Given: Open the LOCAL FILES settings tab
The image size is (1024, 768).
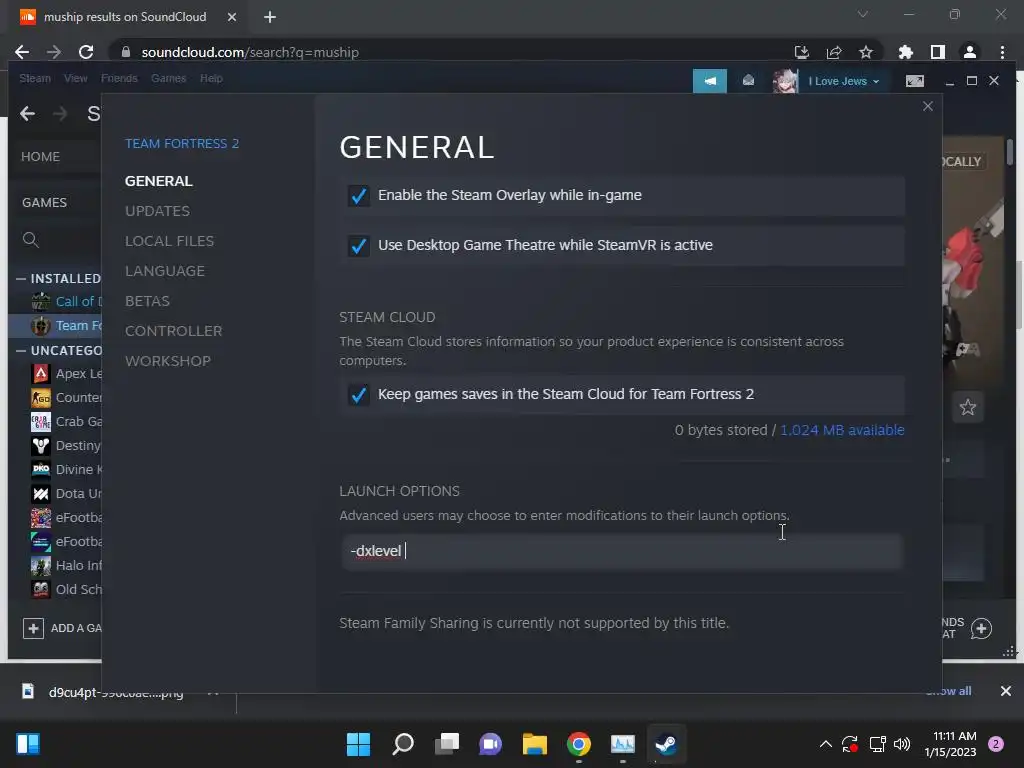Looking at the screenshot, I should pyautogui.click(x=169, y=241).
